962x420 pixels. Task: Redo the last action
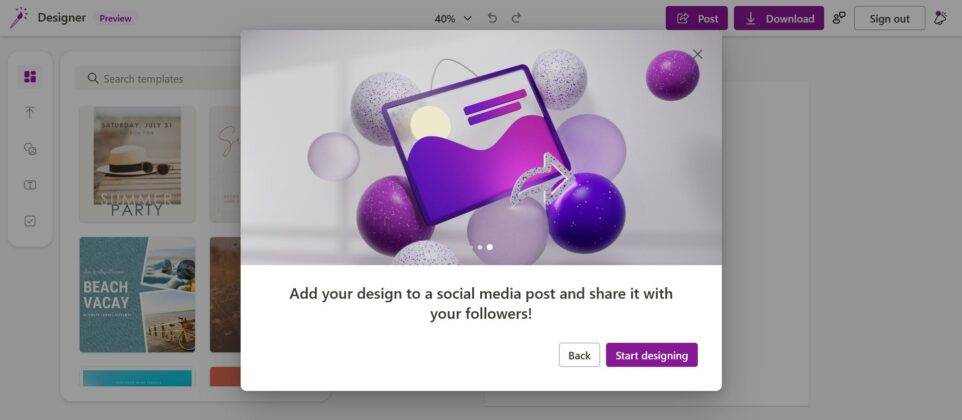pos(517,18)
